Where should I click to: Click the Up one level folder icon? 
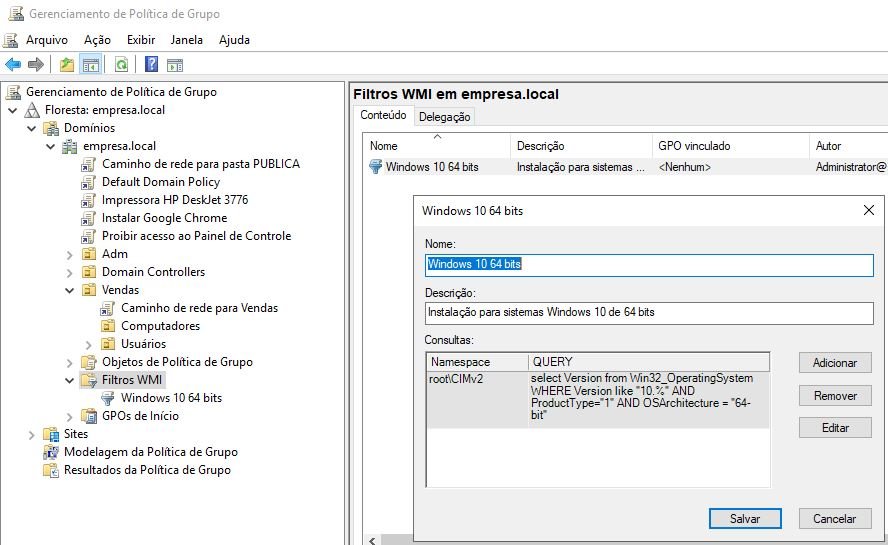67,65
